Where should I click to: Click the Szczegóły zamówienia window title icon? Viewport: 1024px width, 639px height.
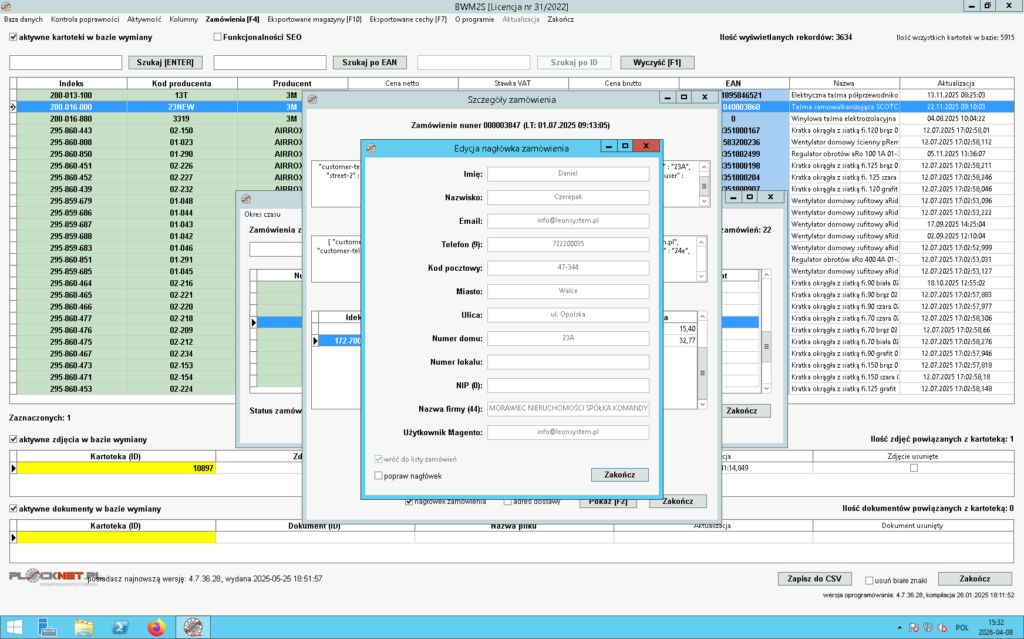pyautogui.click(x=313, y=99)
